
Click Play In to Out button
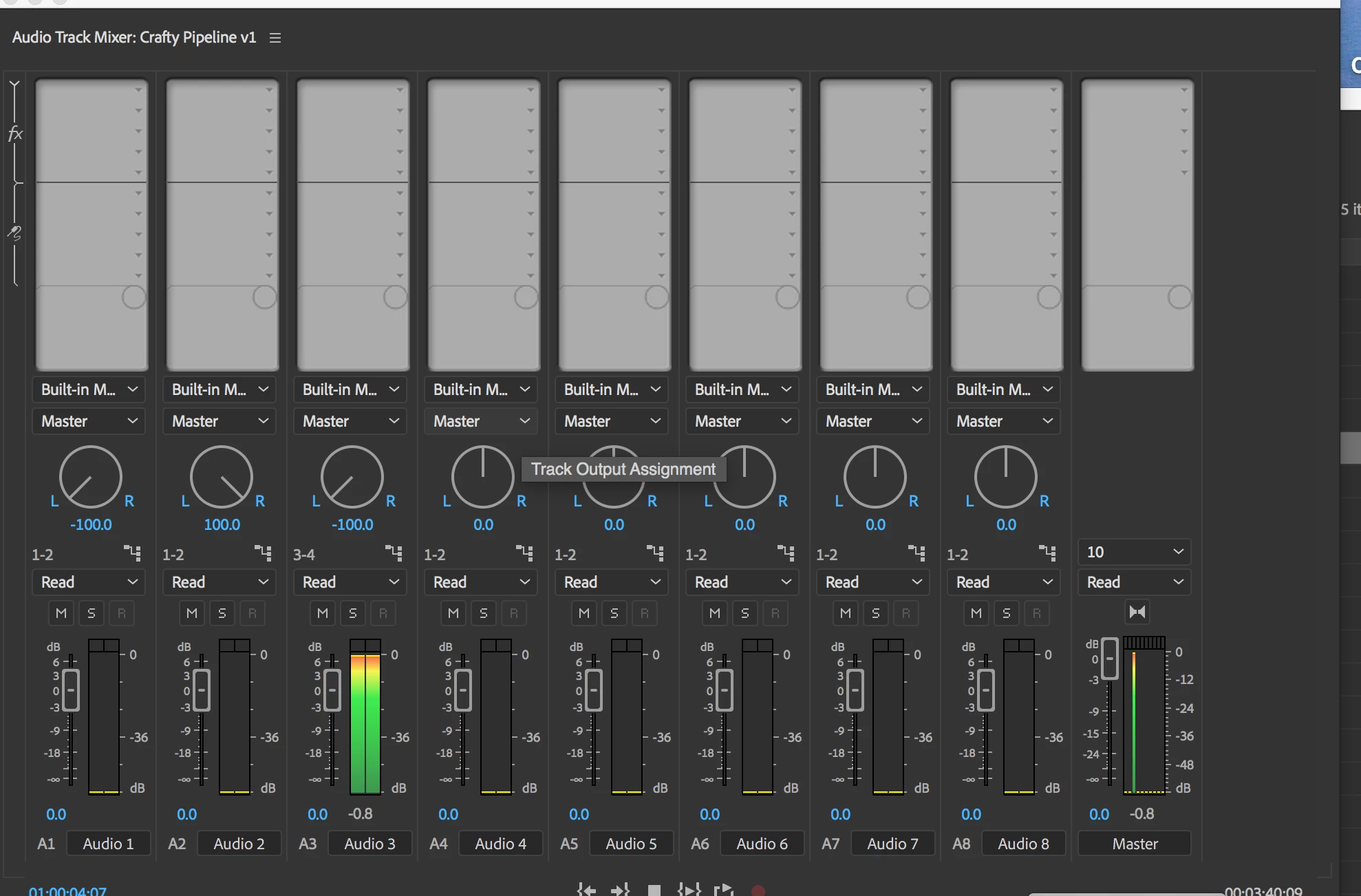(689, 890)
